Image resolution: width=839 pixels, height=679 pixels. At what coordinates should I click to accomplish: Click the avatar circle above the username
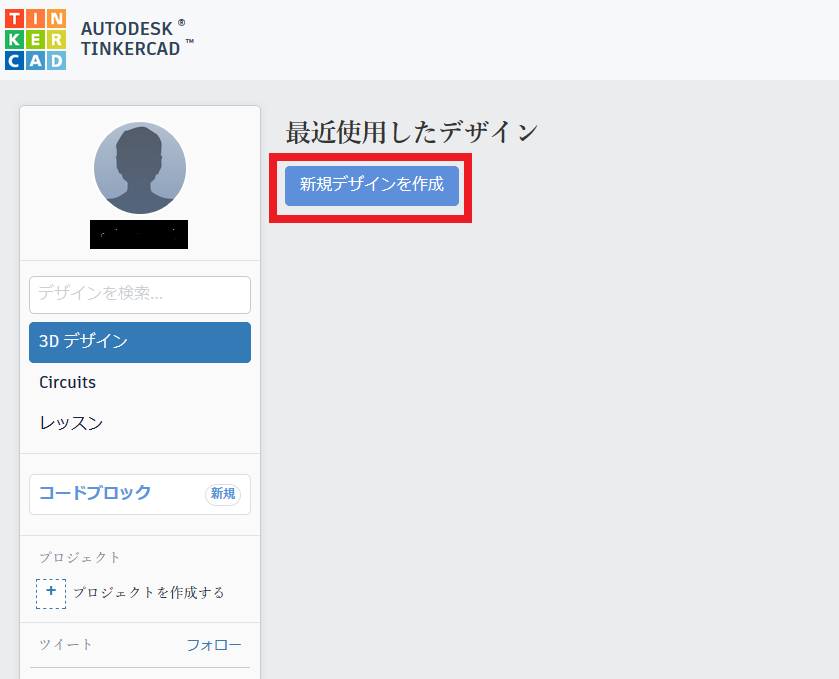139,168
